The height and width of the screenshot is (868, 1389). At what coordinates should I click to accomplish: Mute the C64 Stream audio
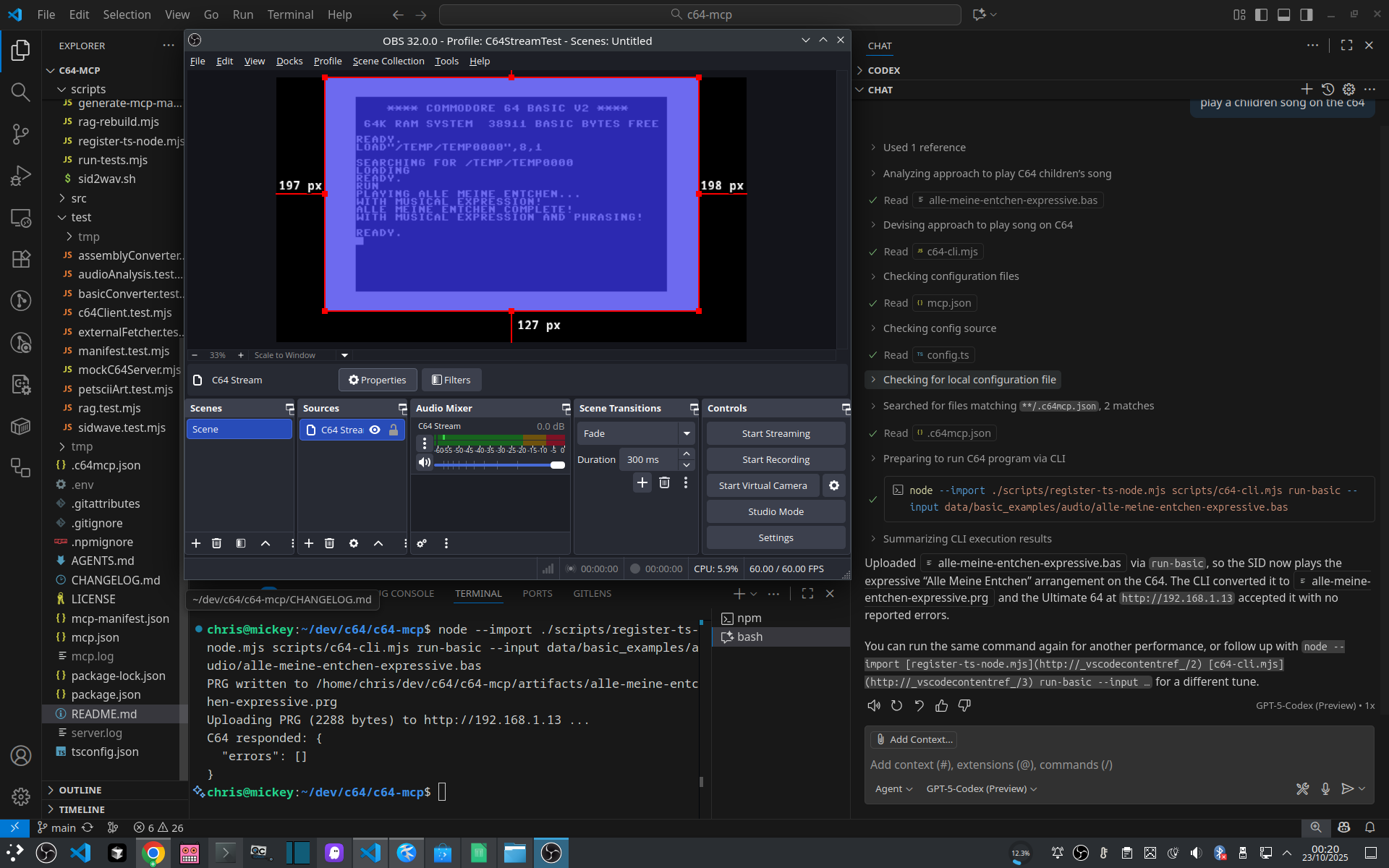[x=425, y=463]
